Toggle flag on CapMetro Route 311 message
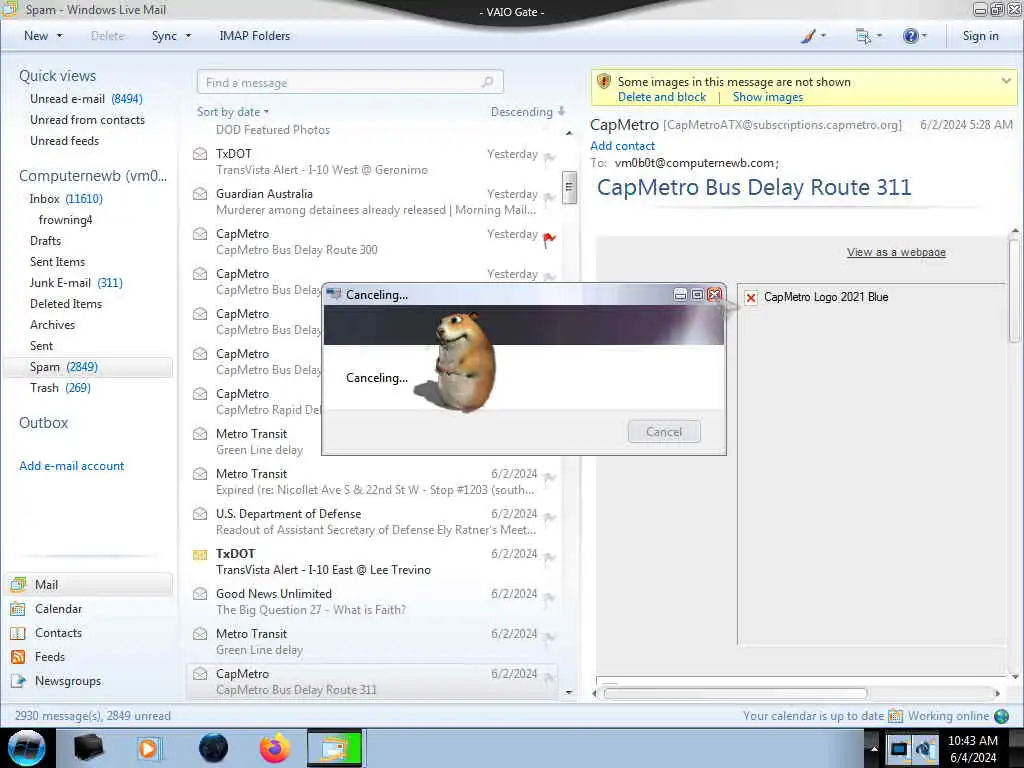 (549, 677)
